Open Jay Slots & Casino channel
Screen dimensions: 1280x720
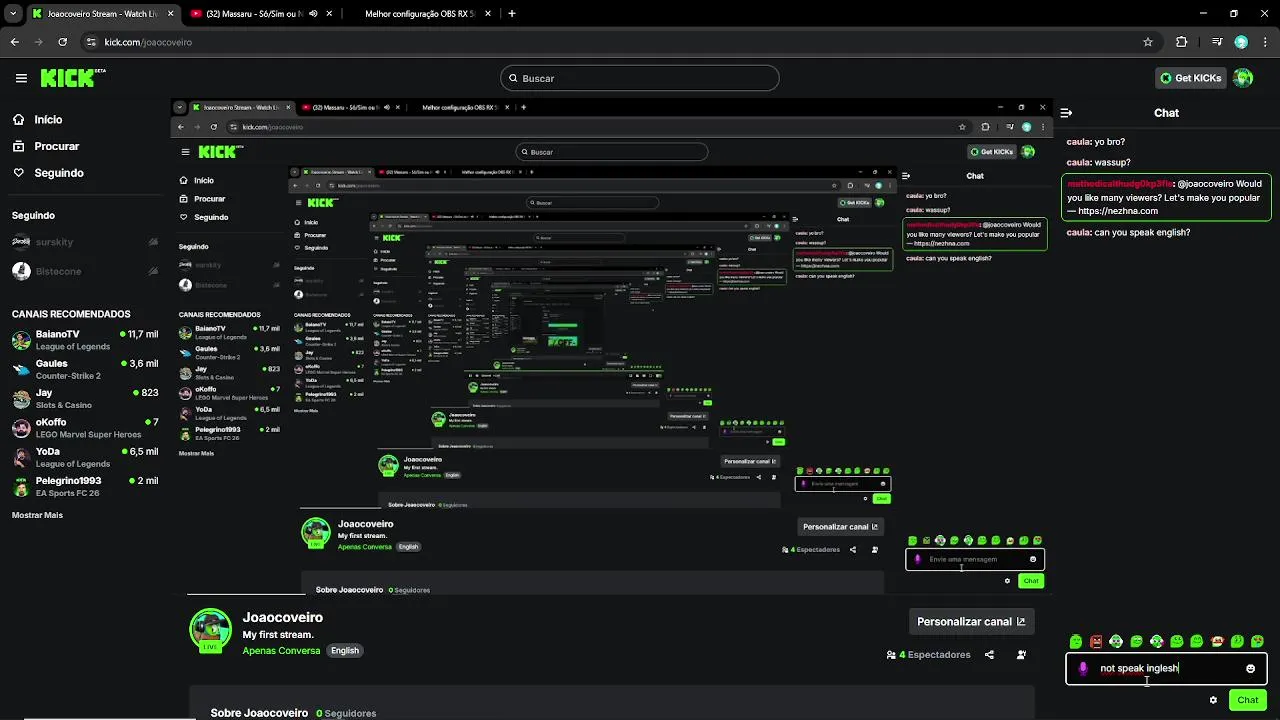[85, 399]
